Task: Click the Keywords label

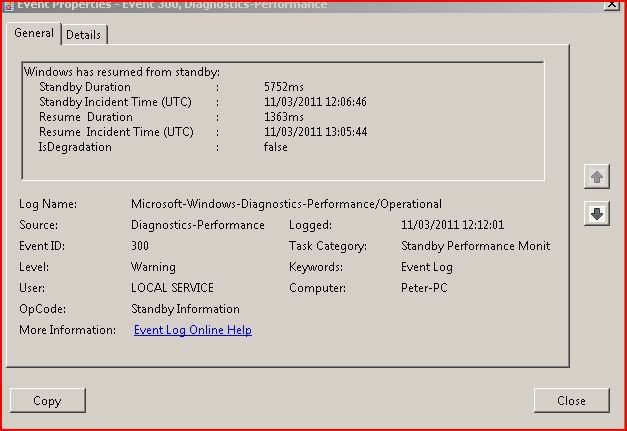Action: click(316, 267)
